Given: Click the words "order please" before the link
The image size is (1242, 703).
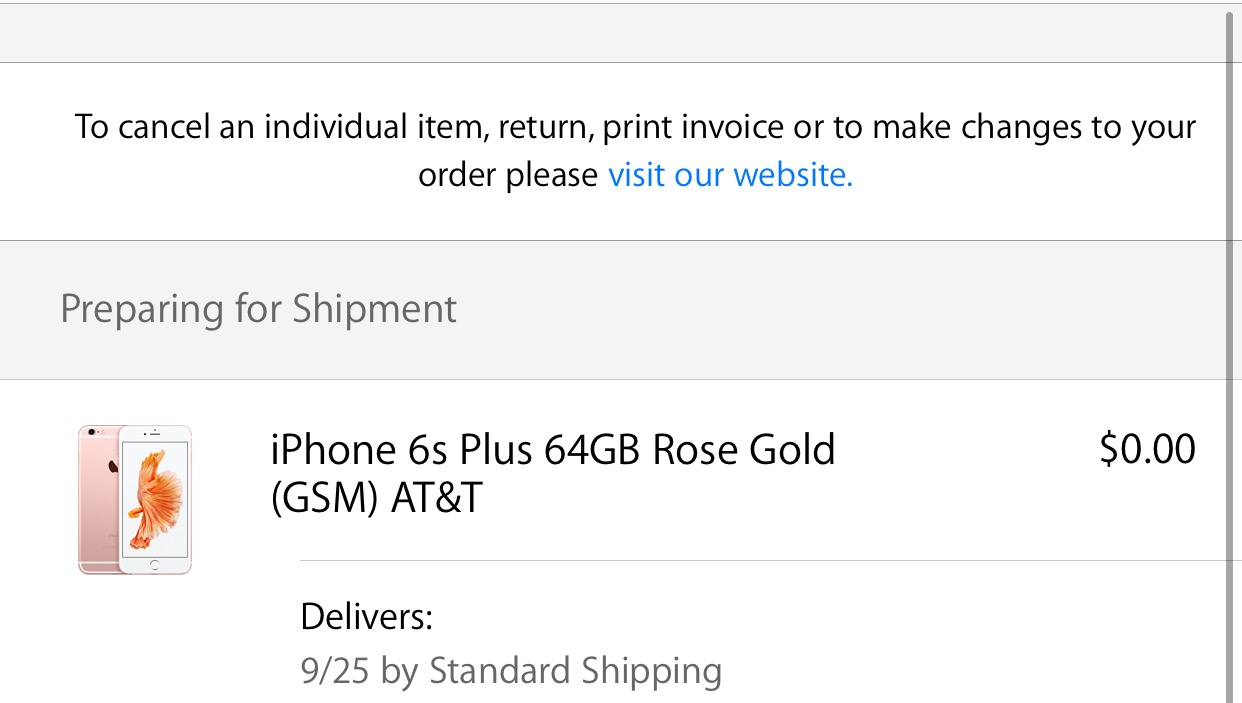Looking at the screenshot, I should (x=508, y=175).
